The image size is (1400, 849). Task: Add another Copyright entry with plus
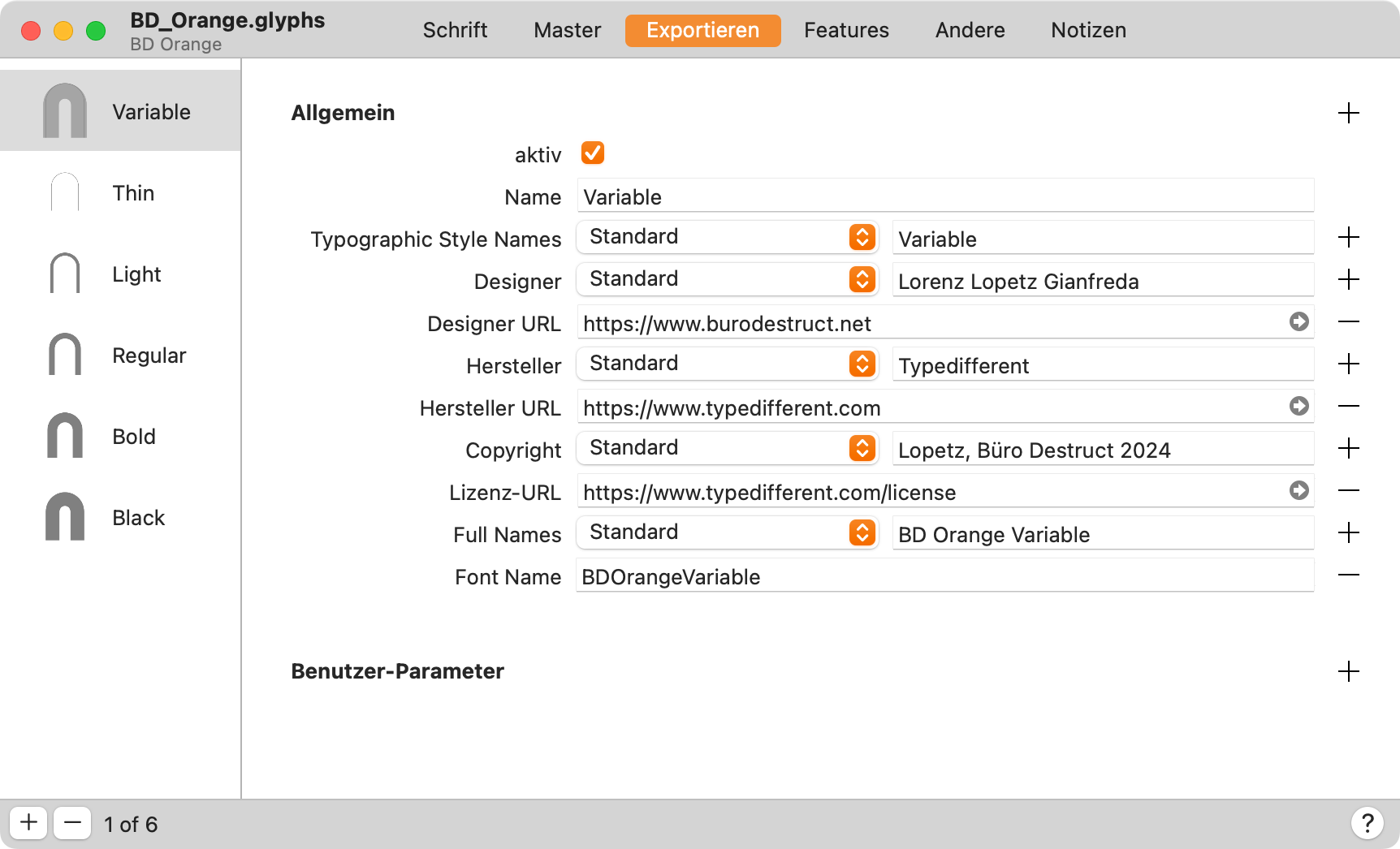click(x=1348, y=449)
